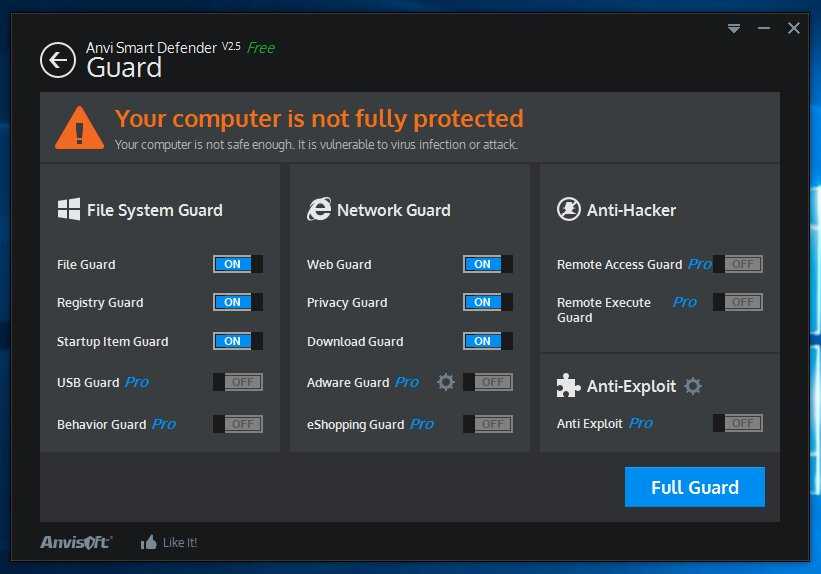The image size is (821, 574).
Task: Open the title bar dropdown menu arrow
Action: (x=734, y=29)
